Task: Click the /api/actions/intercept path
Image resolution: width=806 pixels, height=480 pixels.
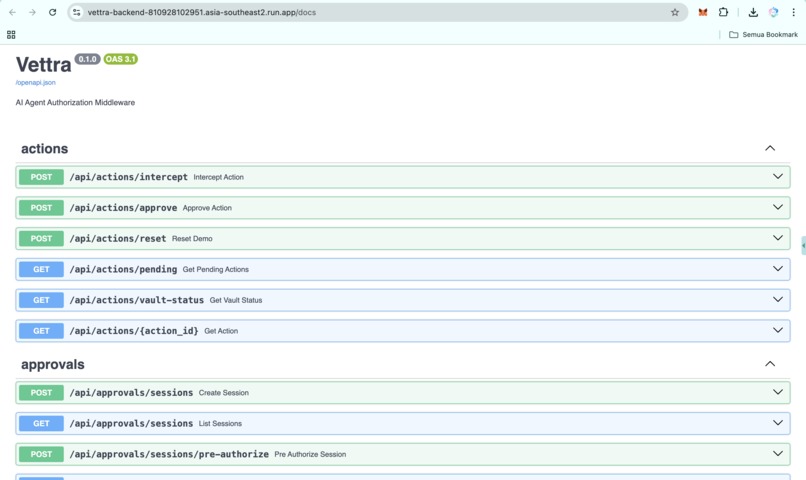Action: pos(129,177)
